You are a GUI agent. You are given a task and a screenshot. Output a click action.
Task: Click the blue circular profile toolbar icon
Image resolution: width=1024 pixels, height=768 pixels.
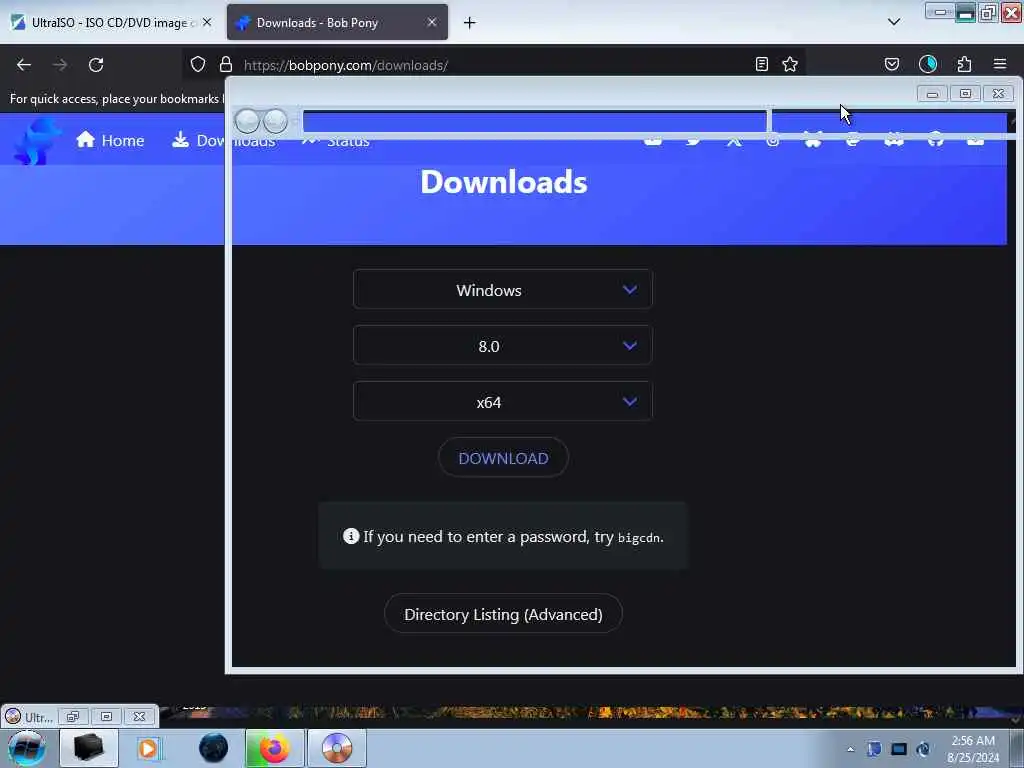pos(928,64)
